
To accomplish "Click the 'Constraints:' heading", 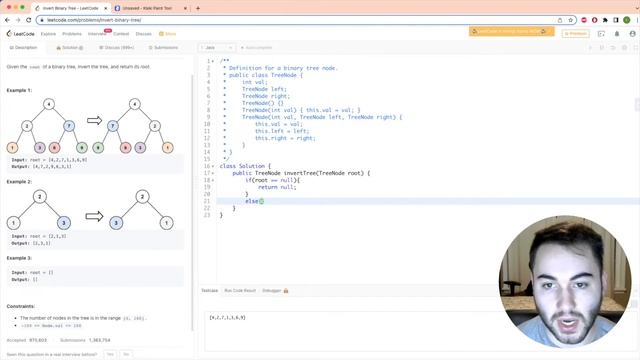I will click(x=21, y=306).
